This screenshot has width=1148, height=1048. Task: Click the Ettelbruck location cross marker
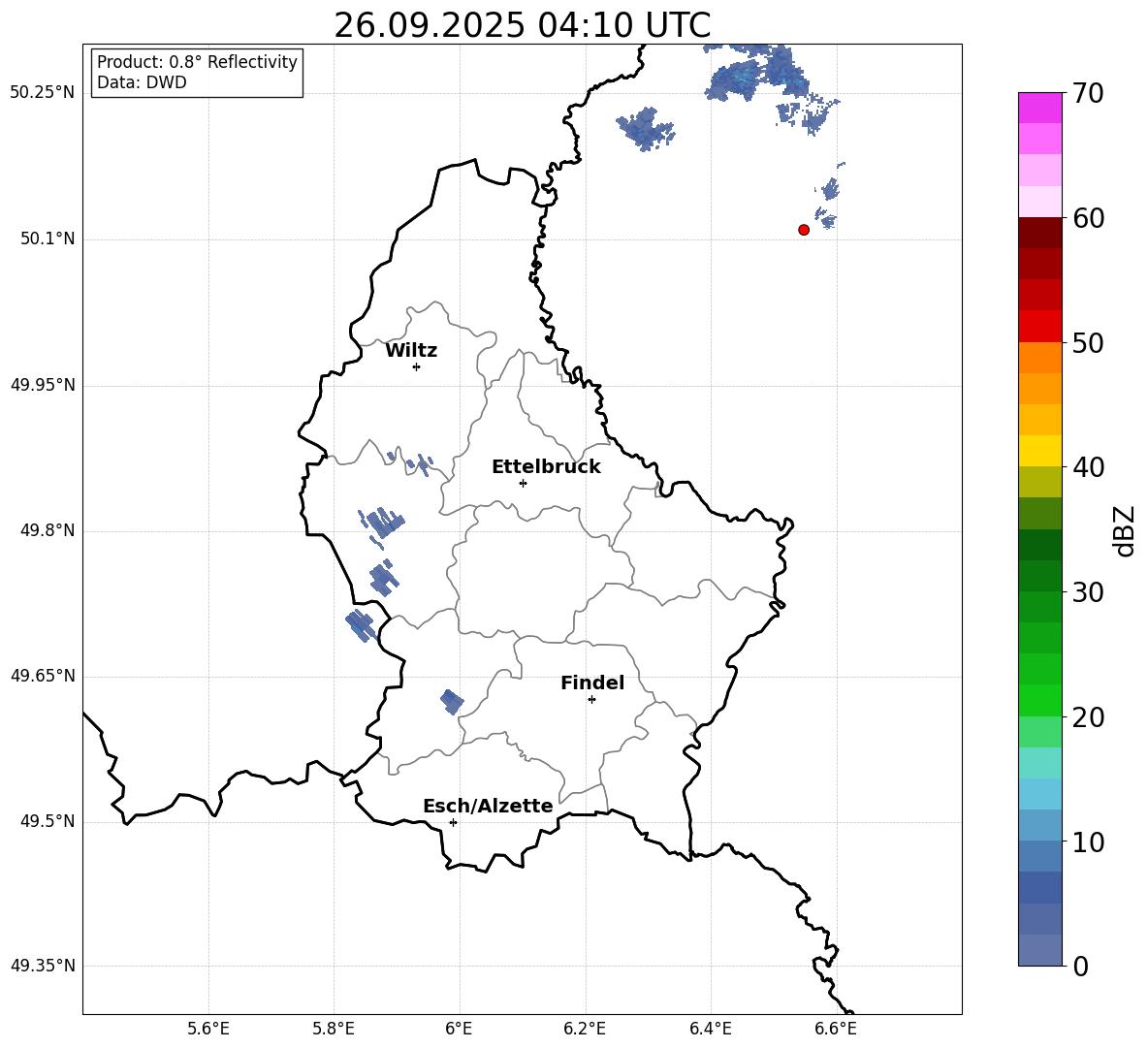[523, 483]
